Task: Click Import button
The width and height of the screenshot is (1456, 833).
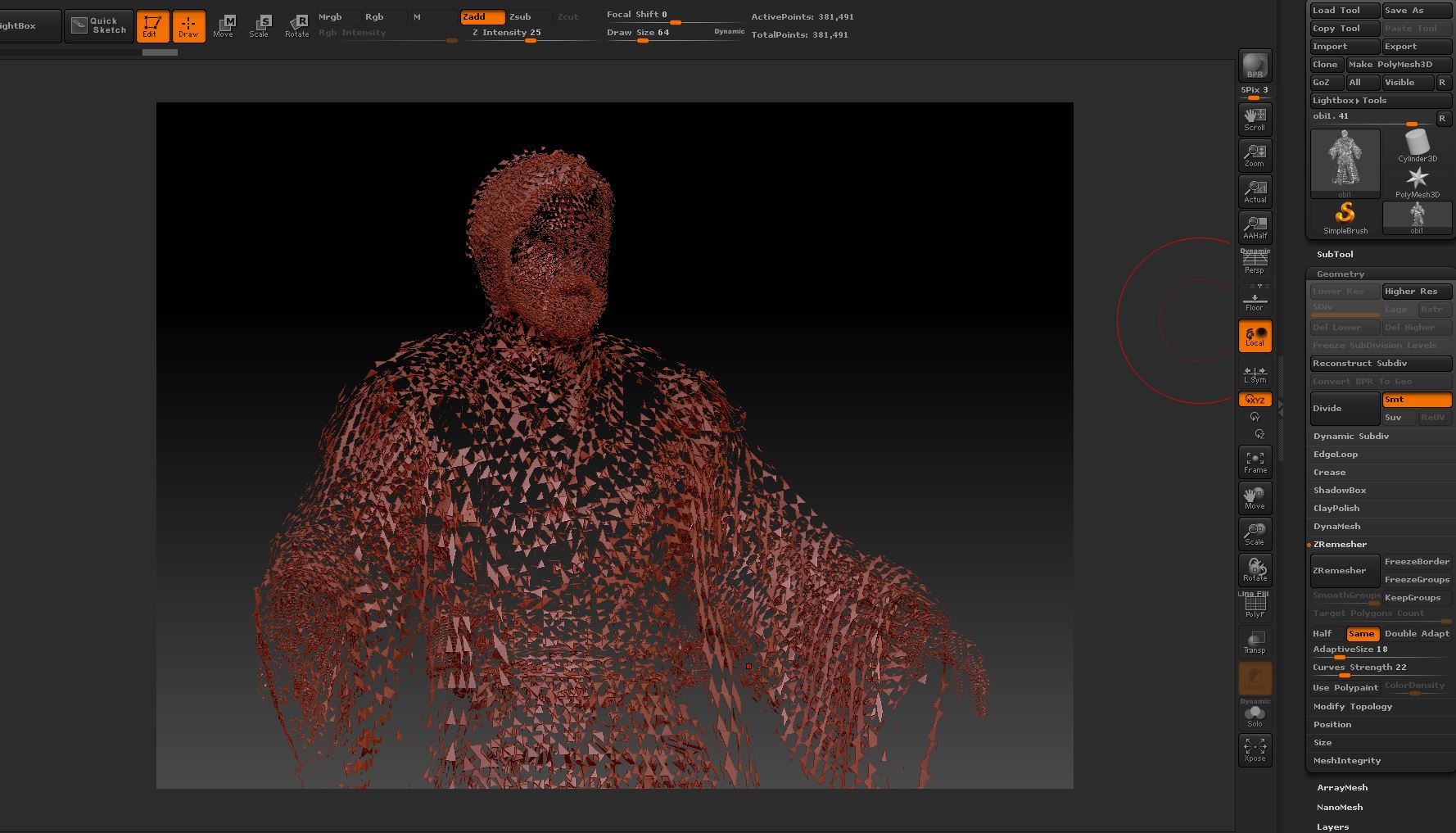Action: coord(1345,47)
